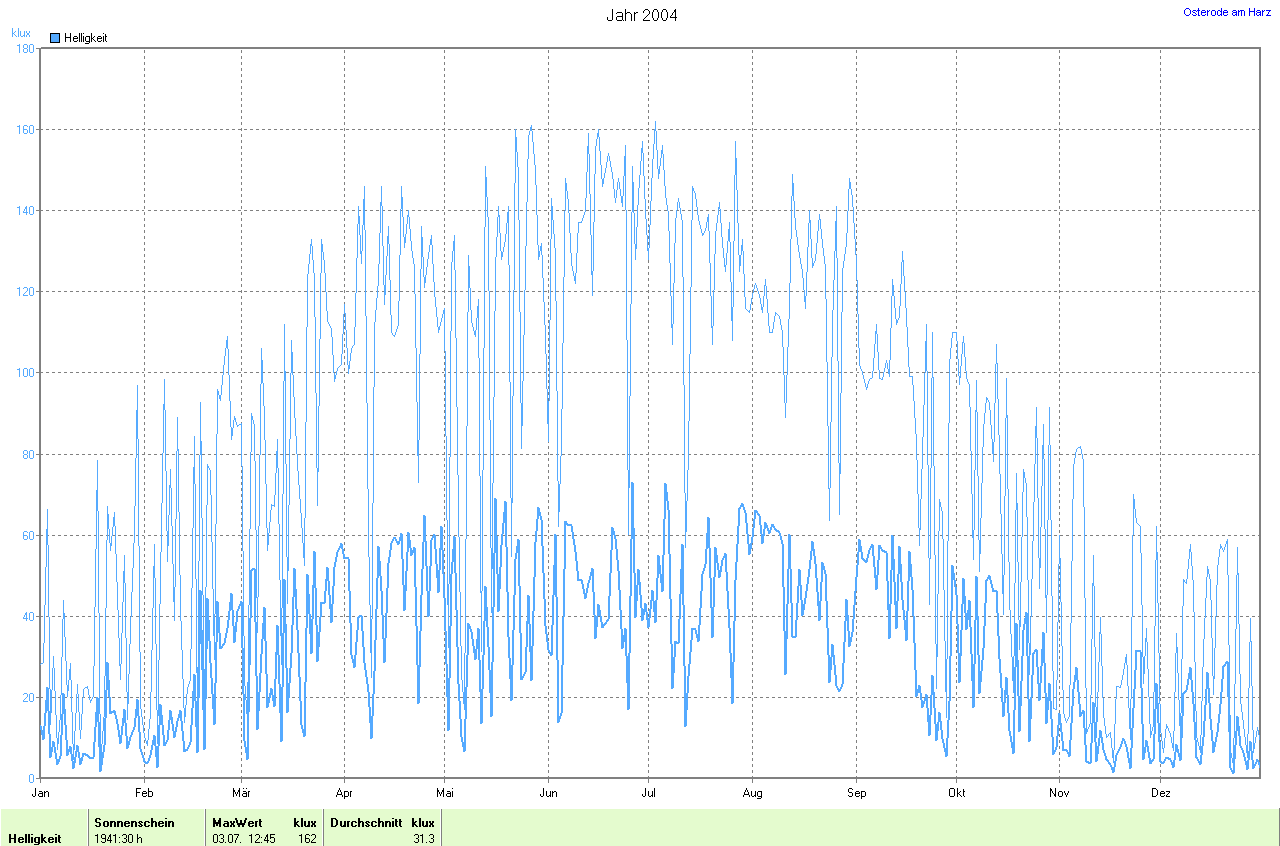Click the Helligkeit legend label text
This screenshot has height=846, width=1280.
pyautogui.click(x=85, y=38)
